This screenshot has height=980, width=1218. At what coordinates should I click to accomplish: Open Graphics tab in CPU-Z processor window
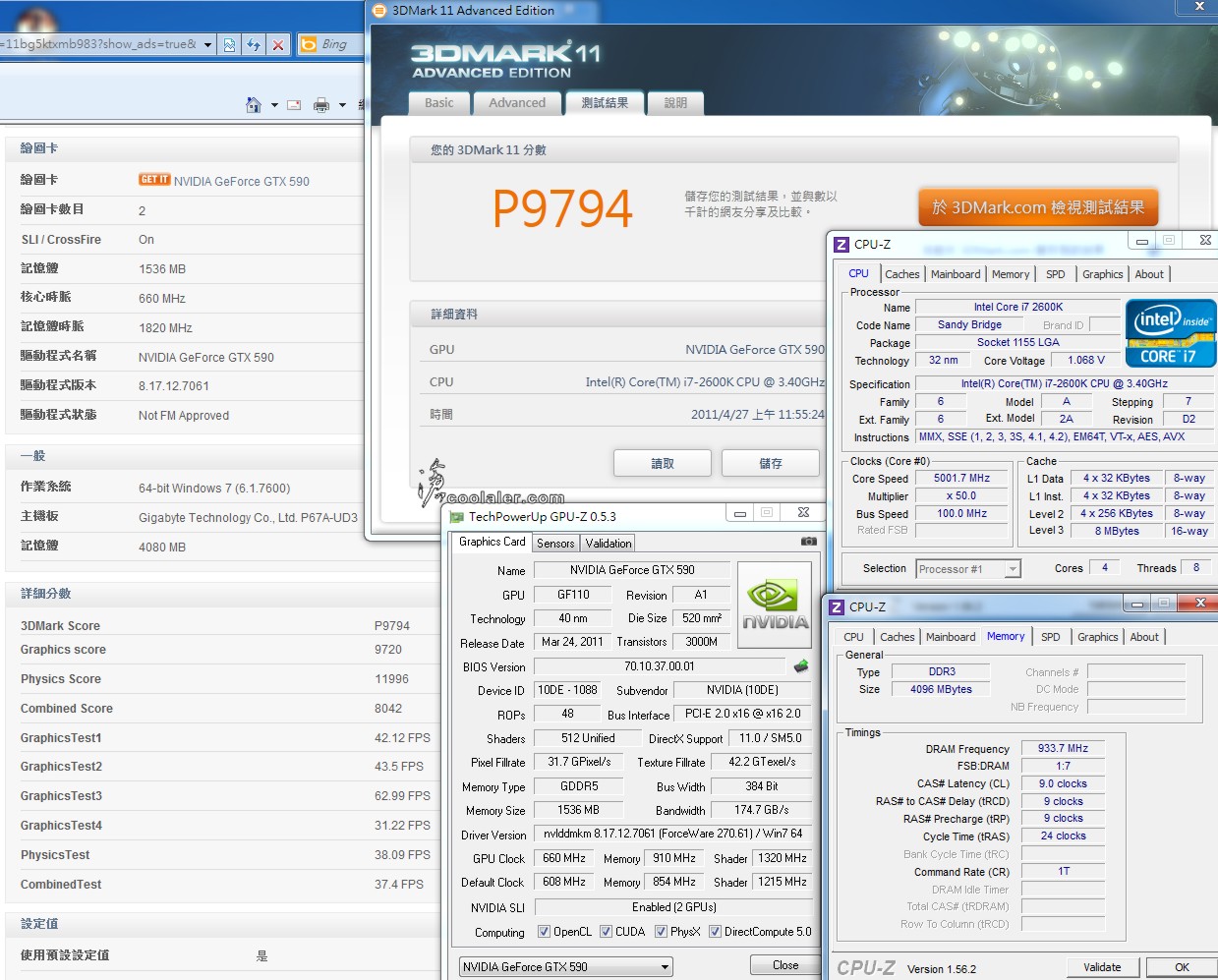coord(1102,274)
